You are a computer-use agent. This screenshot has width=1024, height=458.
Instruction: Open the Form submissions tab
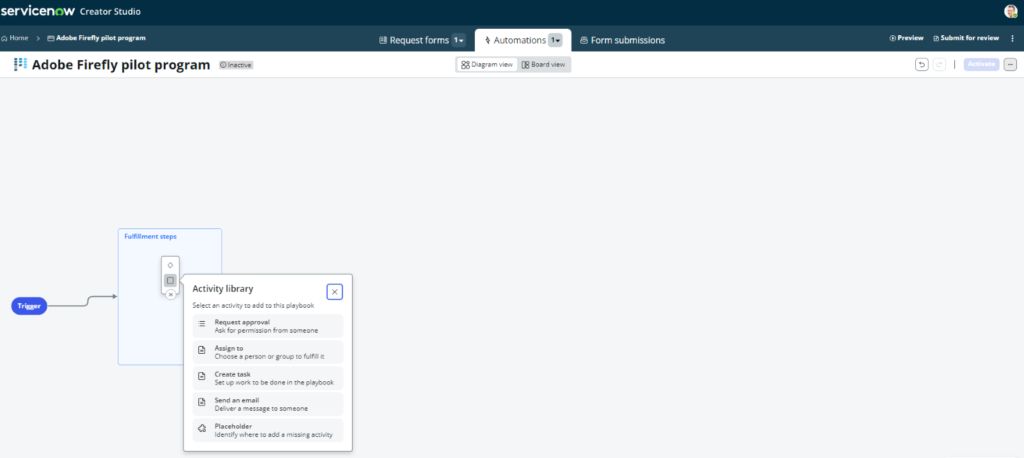[x=622, y=40]
